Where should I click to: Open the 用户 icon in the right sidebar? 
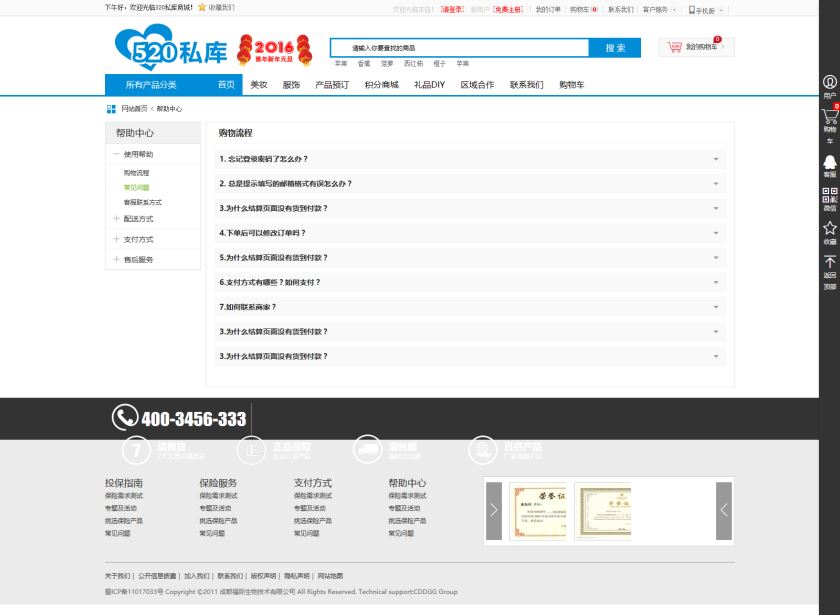coord(829,82)
